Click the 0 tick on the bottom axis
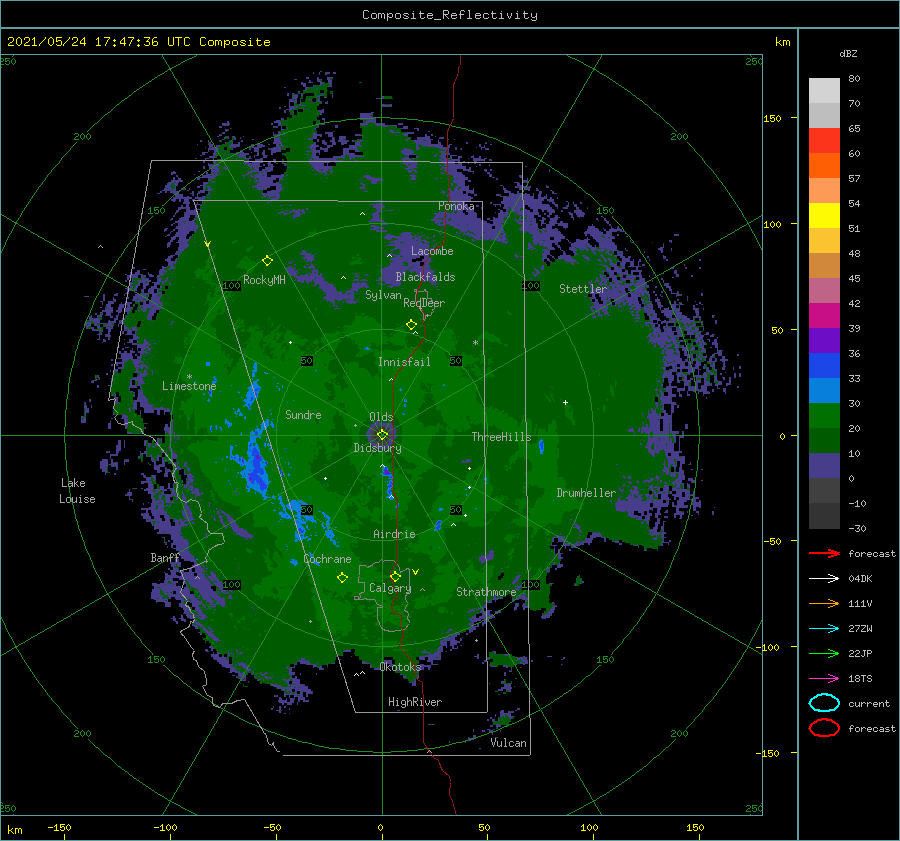This screenshot has height=841, width=900. click(380, 828)
